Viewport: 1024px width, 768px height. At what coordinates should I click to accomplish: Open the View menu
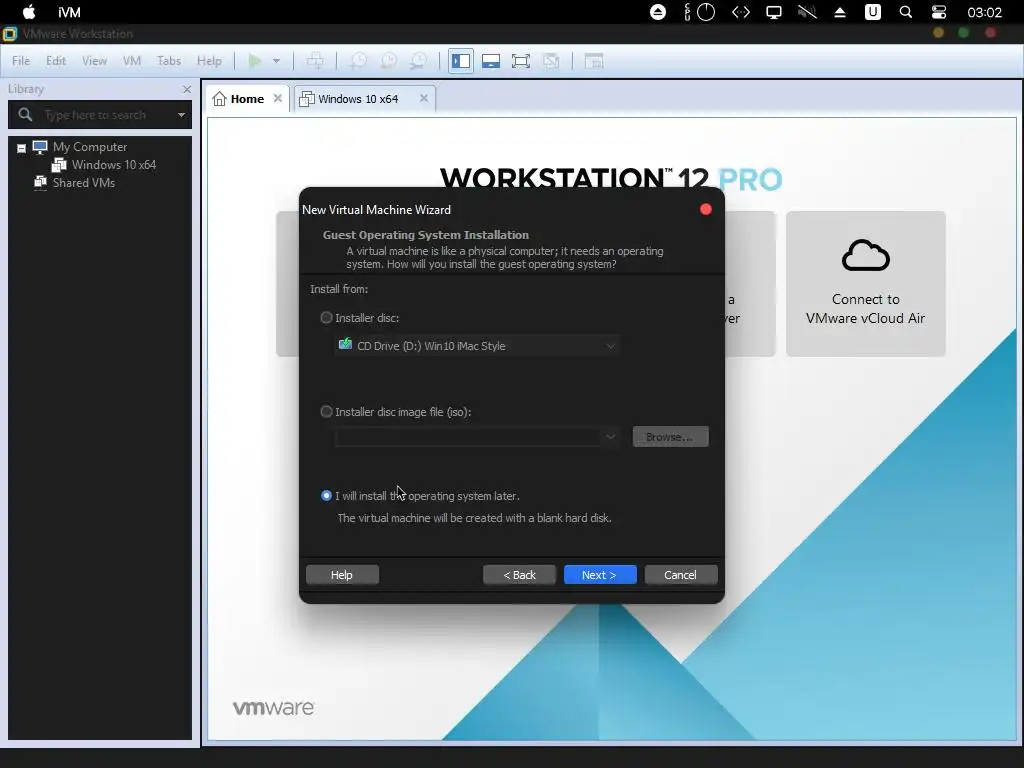[94, 61]
